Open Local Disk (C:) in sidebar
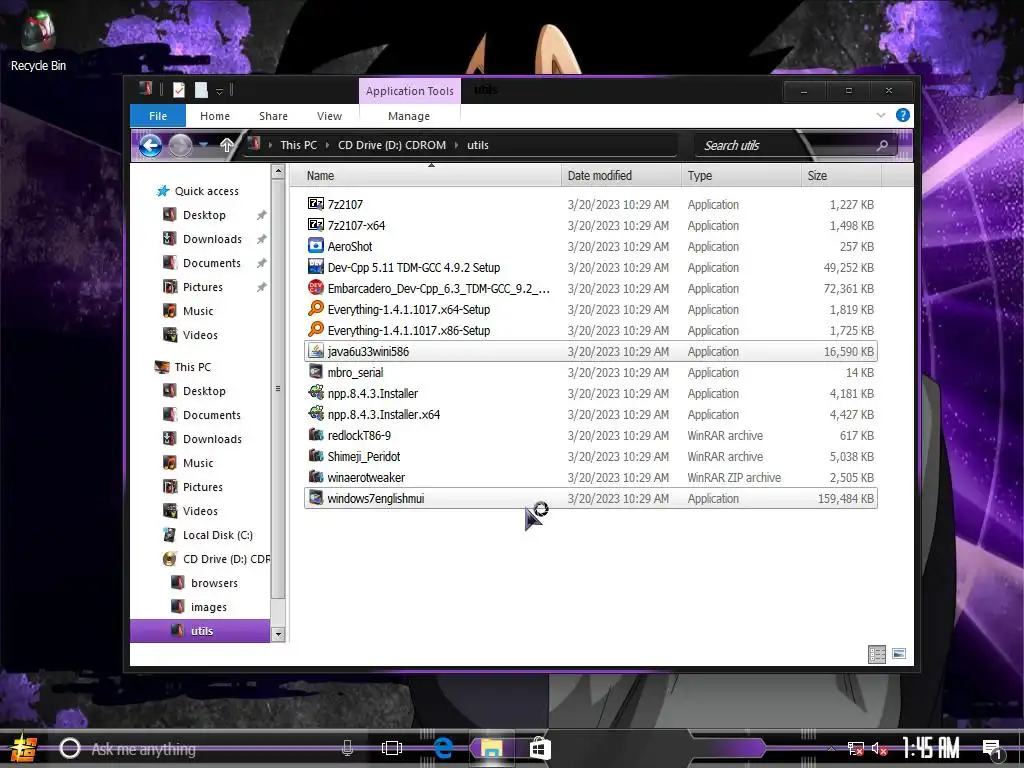The image size is (1024, 768). coord(217,535)
